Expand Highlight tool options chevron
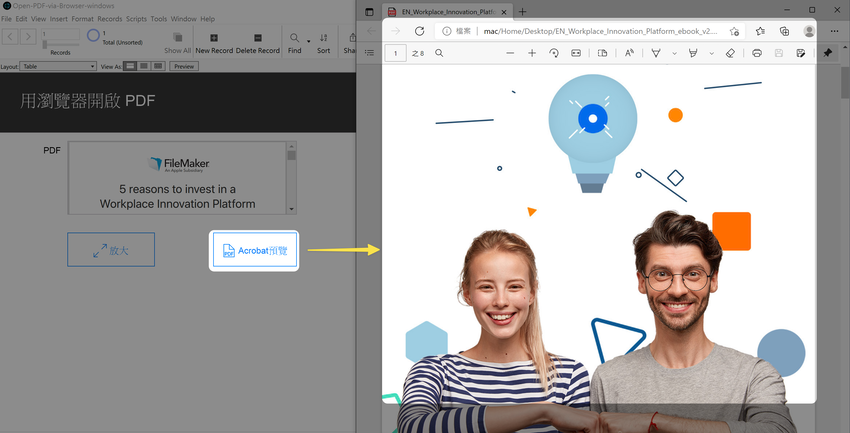The height and width of the screenshot is (433, 850). click(x=712, y=53)
